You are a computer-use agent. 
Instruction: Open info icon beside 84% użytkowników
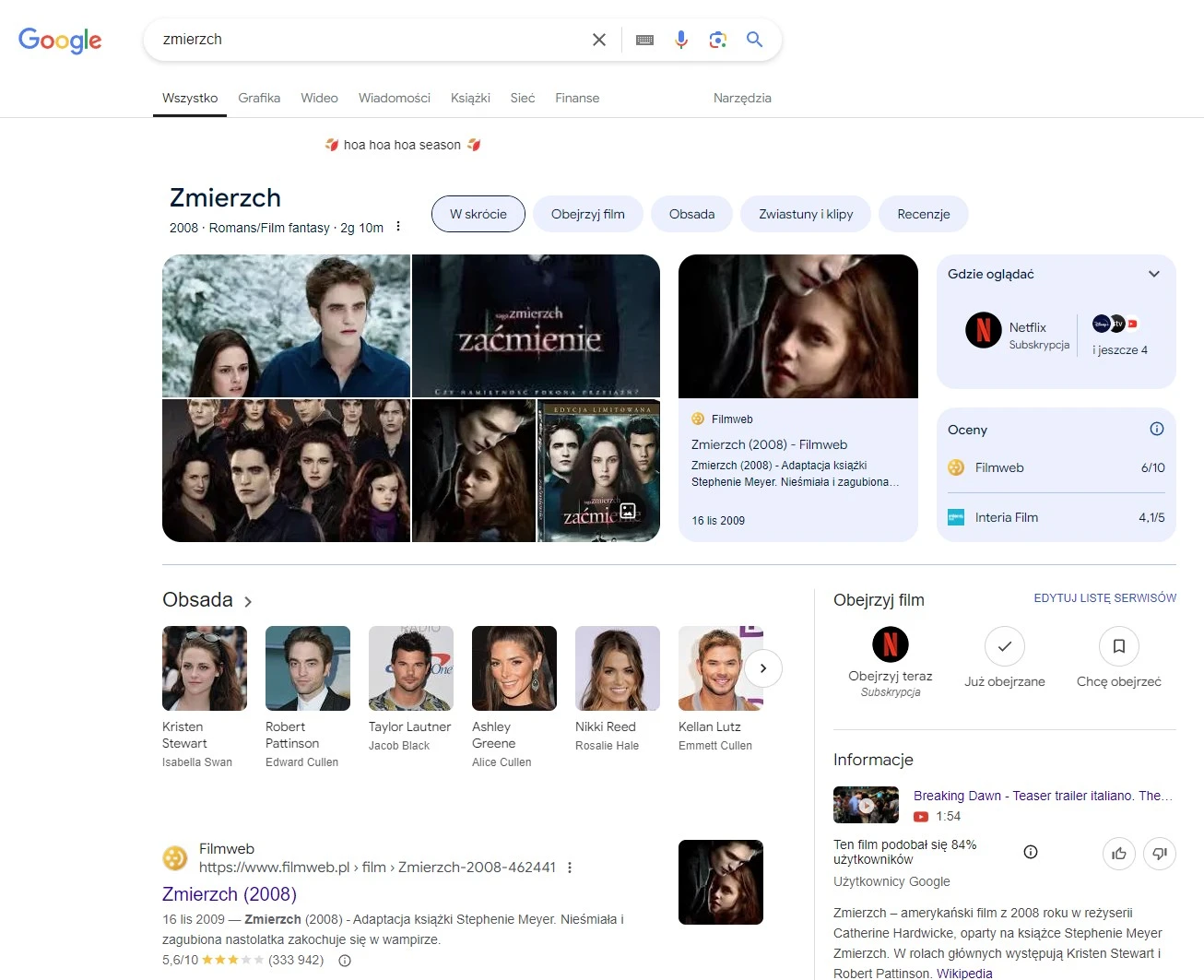click(1031, 852)
